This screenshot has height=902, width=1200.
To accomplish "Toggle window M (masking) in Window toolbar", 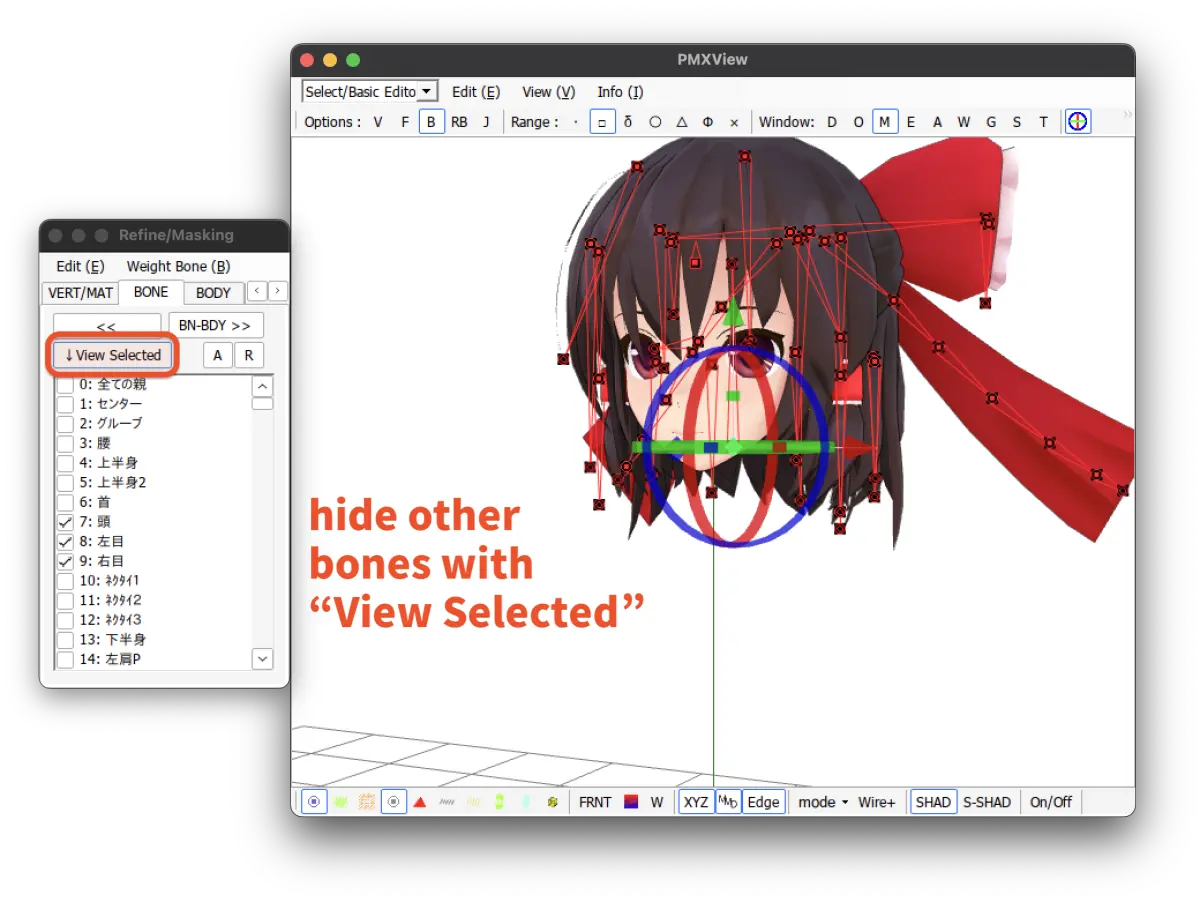I will pyautogui.click(x=885, y=122).
